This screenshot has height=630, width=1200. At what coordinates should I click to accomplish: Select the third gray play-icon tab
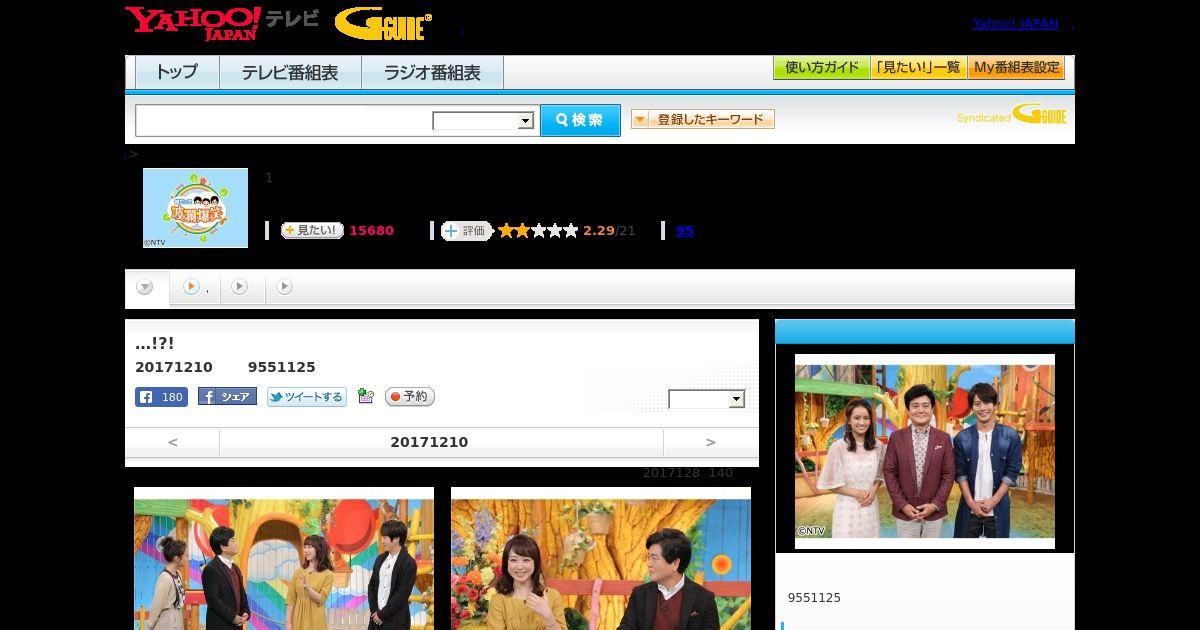(285, 288)
